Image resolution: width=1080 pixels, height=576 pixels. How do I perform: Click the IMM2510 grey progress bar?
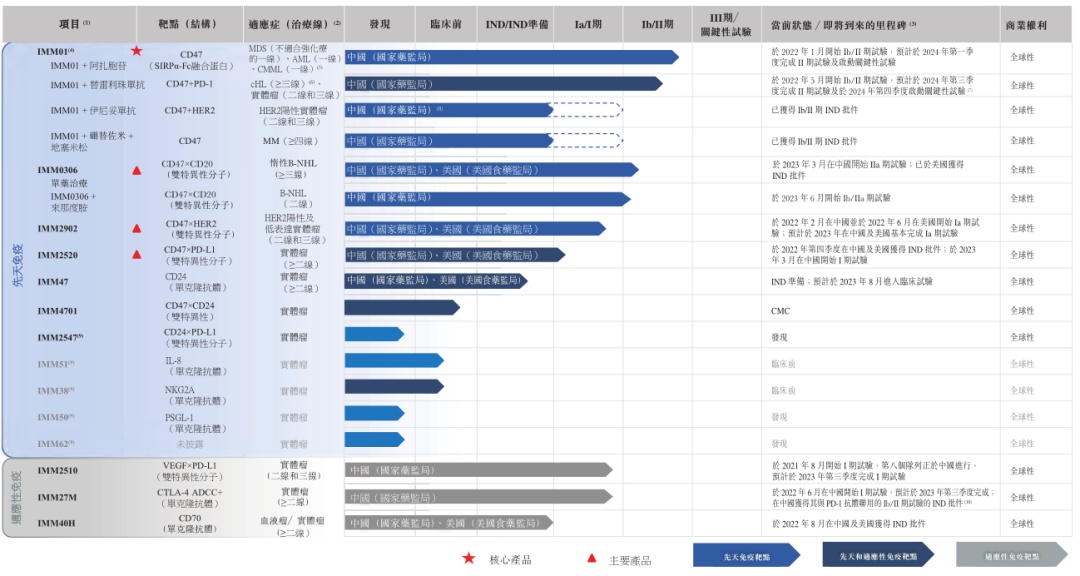coord(479,470)
